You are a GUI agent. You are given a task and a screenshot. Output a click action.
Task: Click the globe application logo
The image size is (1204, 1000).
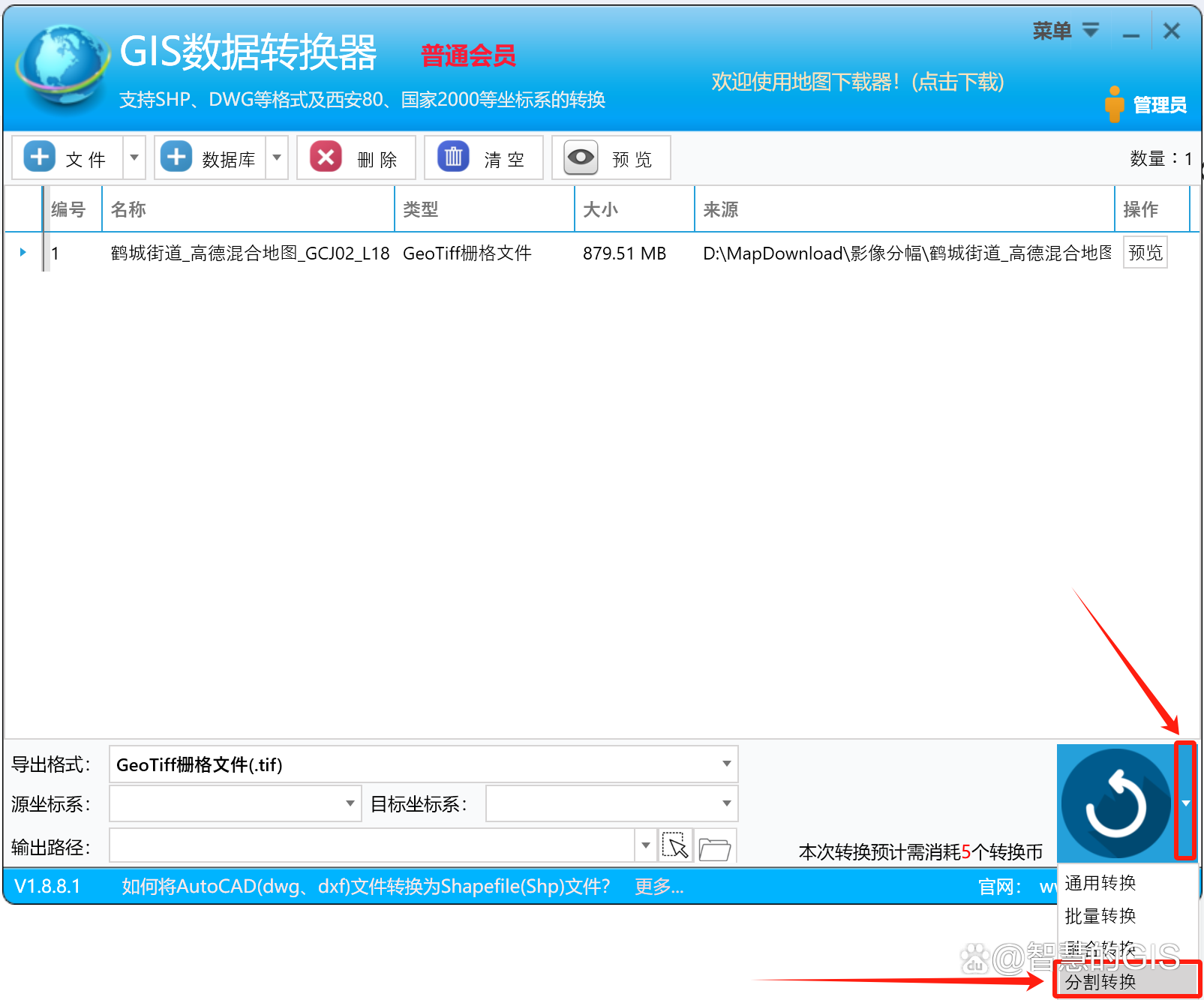pyautogui.click(x=62, y=68)
